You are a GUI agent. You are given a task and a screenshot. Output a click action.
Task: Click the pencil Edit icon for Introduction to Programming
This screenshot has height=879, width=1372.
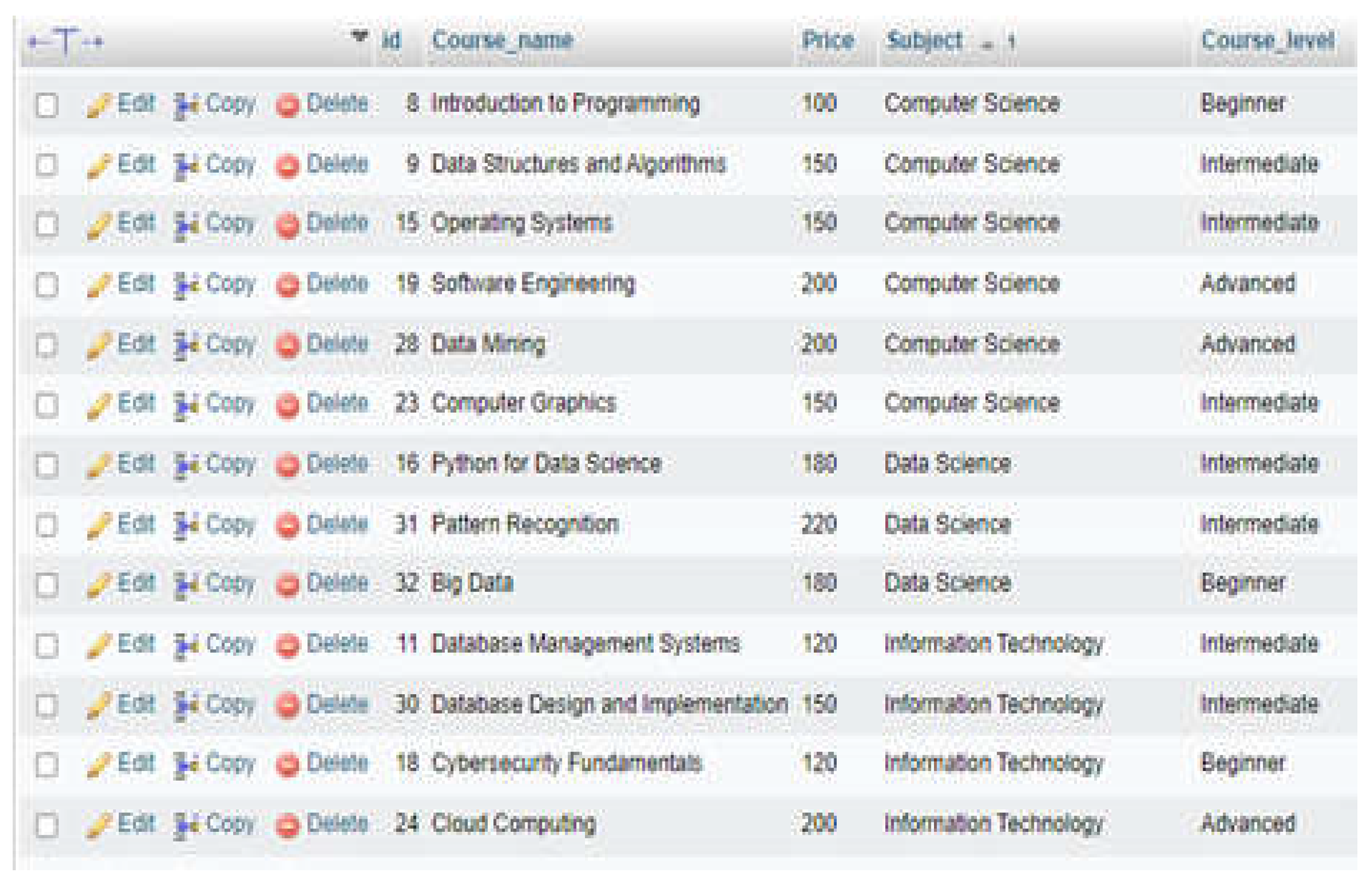coord(99,106)
